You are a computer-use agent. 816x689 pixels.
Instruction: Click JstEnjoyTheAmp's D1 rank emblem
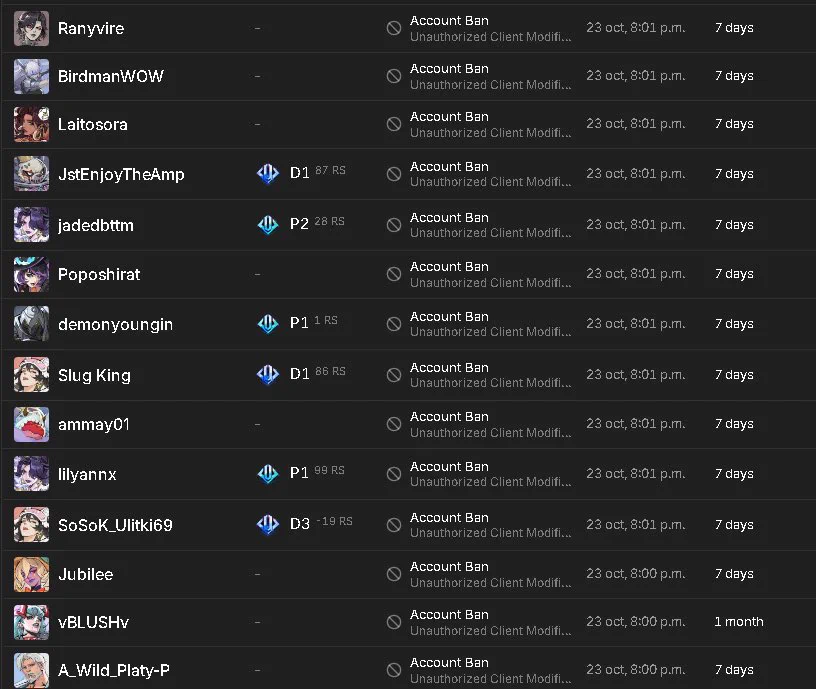tap(268, 173)
